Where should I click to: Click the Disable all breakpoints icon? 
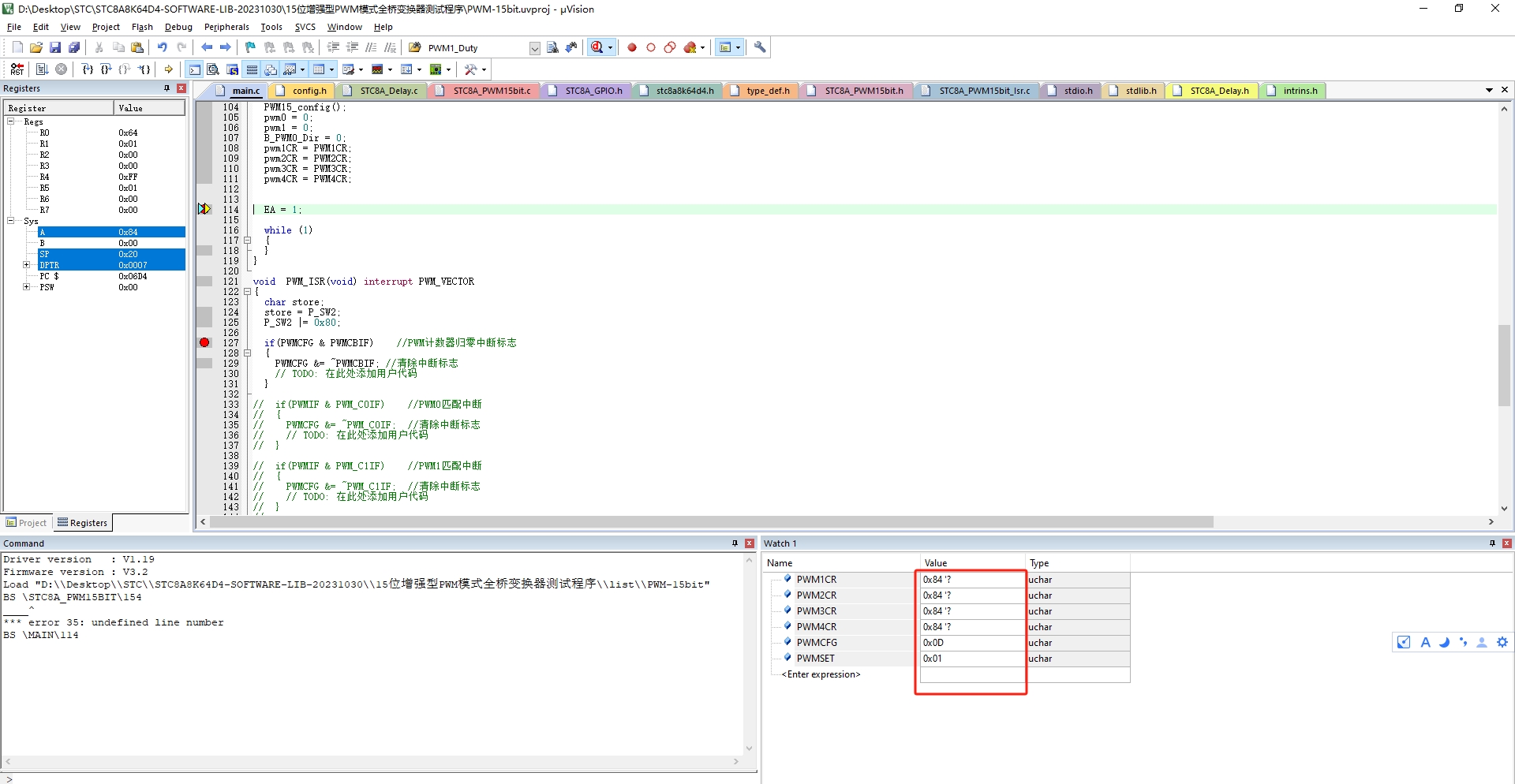tap(670, 47)
